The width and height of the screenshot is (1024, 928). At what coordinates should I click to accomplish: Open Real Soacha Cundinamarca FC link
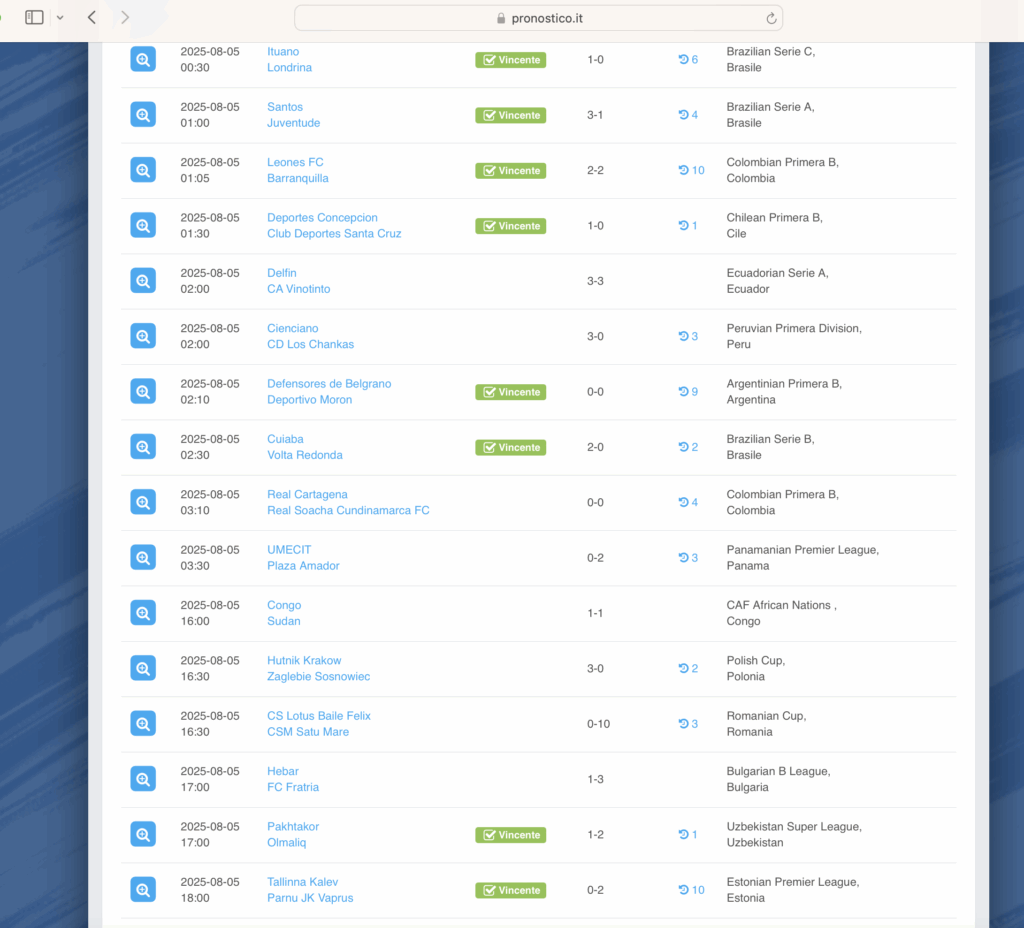tap(348, 511)
